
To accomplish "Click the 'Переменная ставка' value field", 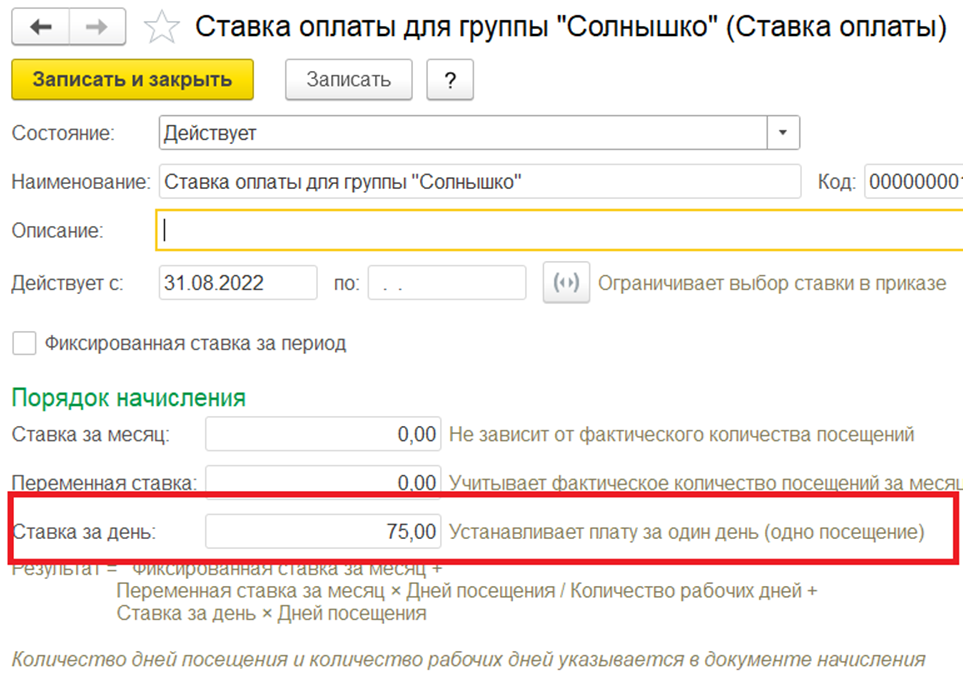I will pyautogui.click(x=323, y=481).
